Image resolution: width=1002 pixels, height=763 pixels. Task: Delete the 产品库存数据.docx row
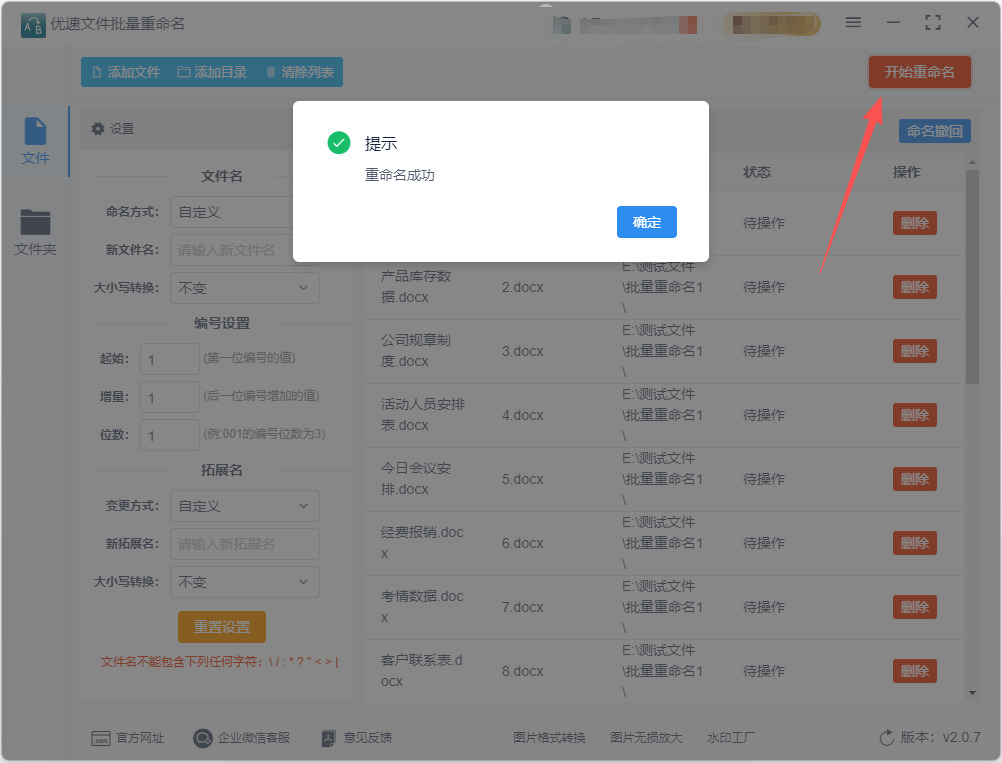click(x=914, y=287)
